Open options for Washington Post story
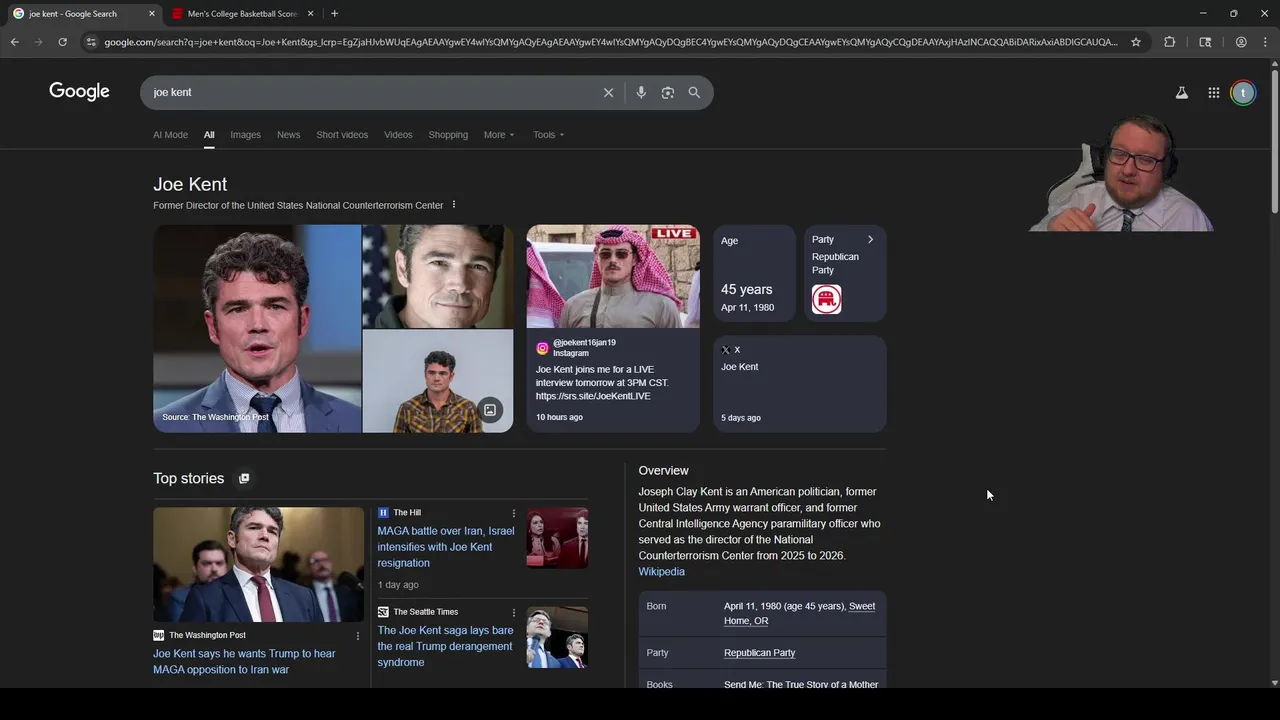1280x720 pixels. (358, 636)
